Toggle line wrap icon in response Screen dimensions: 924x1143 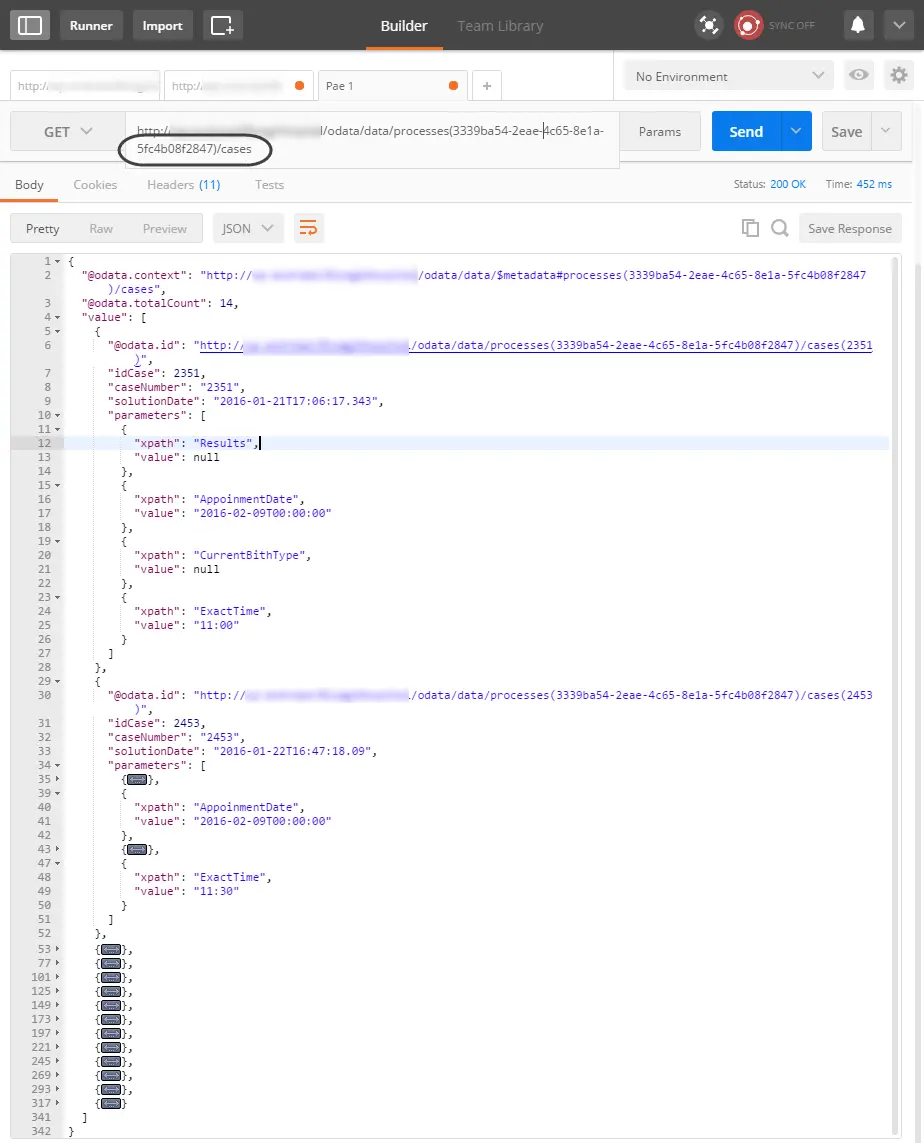pyautogui.click(x=308, y=228)
